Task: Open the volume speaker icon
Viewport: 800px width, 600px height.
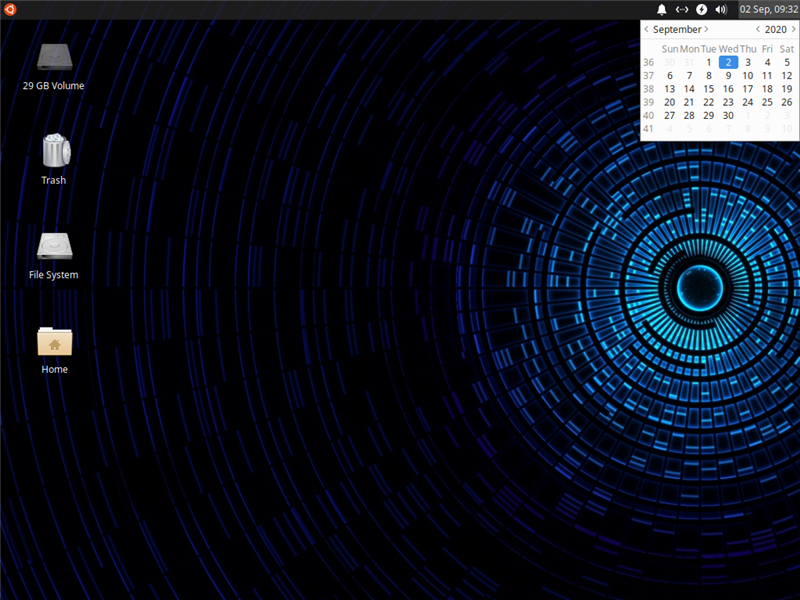Action: (x=721, y=9)
